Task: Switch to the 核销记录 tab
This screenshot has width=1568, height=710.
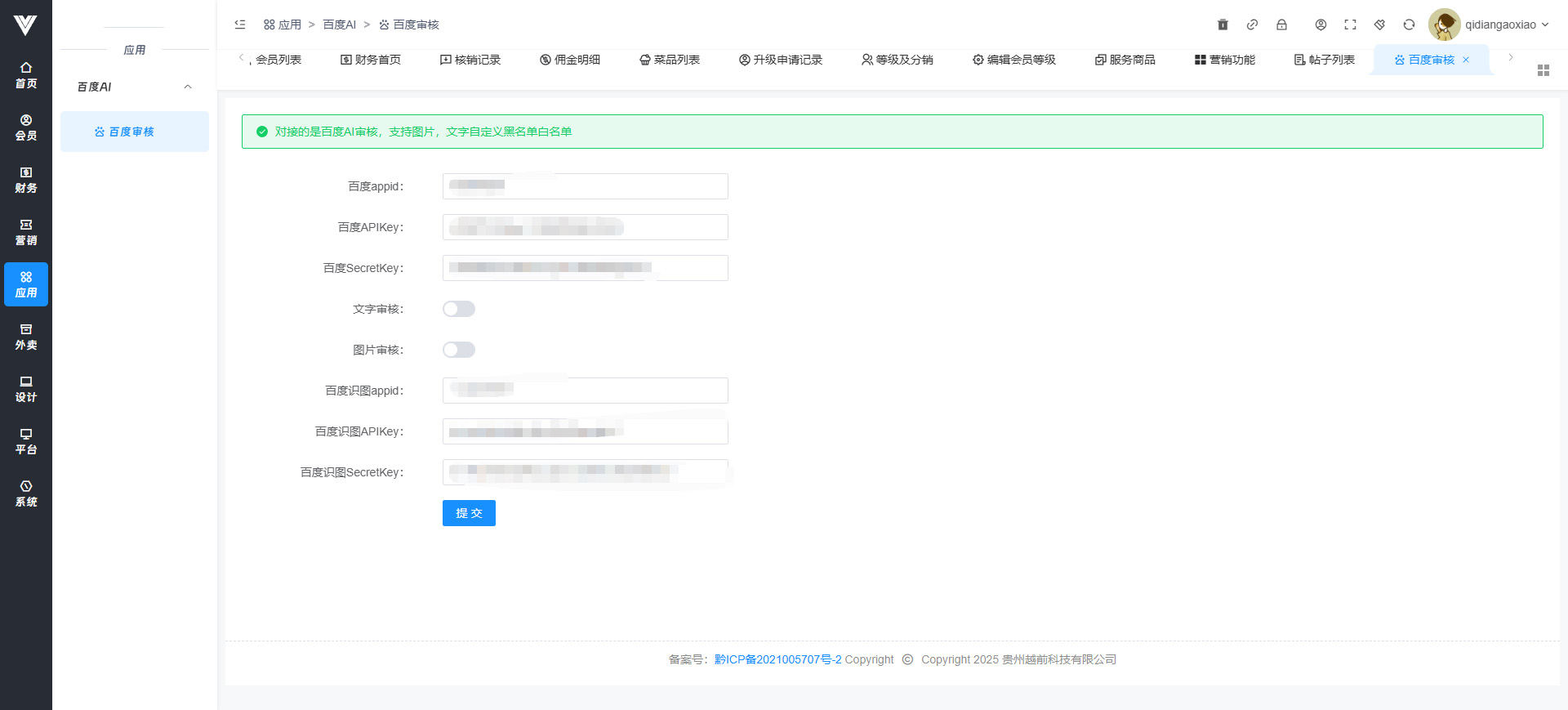Action: (470, 60)
